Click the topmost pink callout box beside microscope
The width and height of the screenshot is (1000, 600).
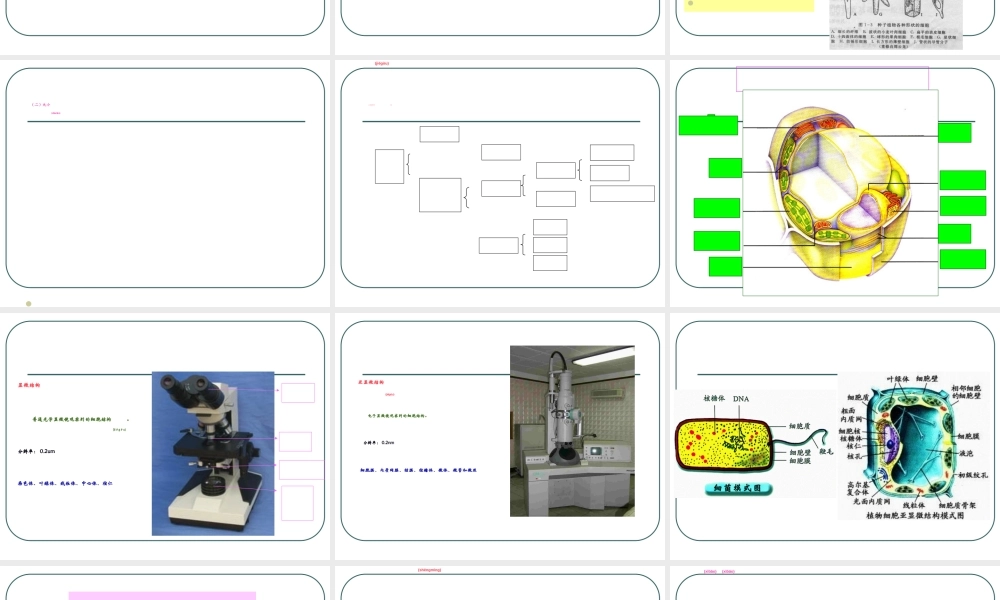pyautogui.click(x=298, y=393)
